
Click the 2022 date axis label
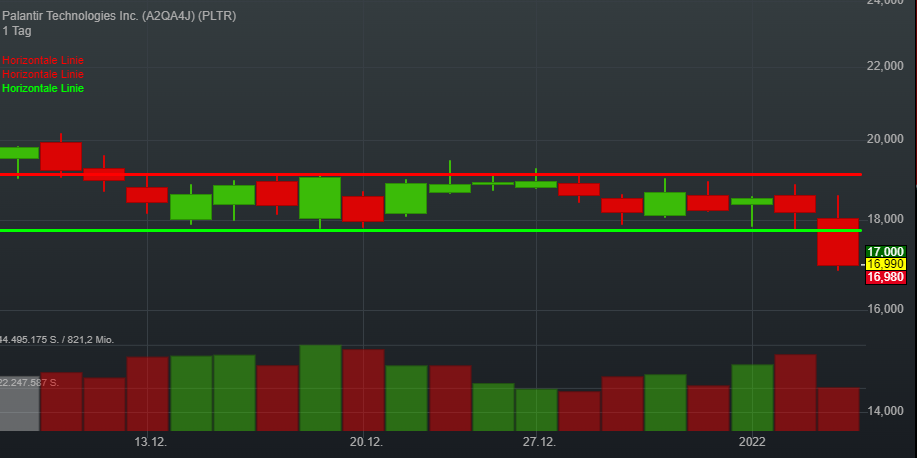[751, 442]
